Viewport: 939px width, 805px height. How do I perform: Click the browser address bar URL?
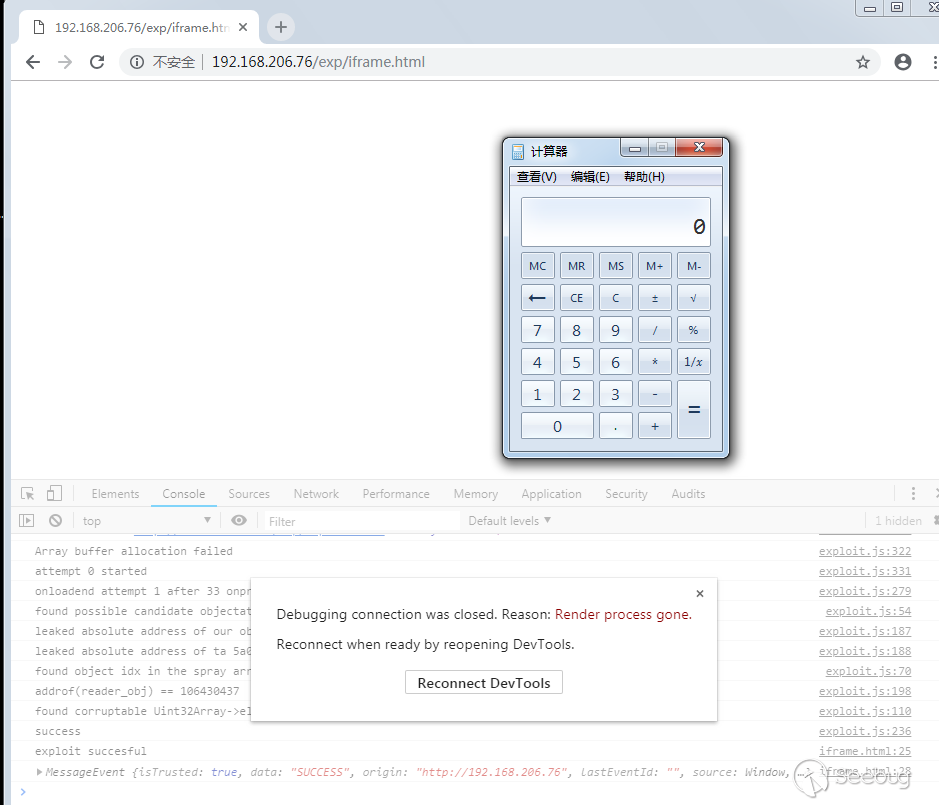coord(318,62)
